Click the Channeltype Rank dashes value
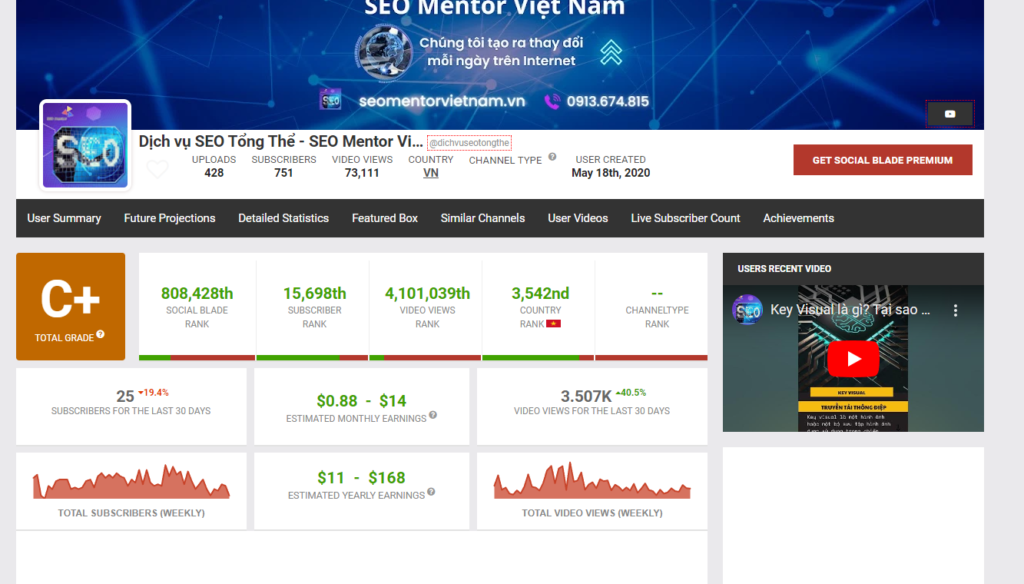 click(x=657, y=293)
